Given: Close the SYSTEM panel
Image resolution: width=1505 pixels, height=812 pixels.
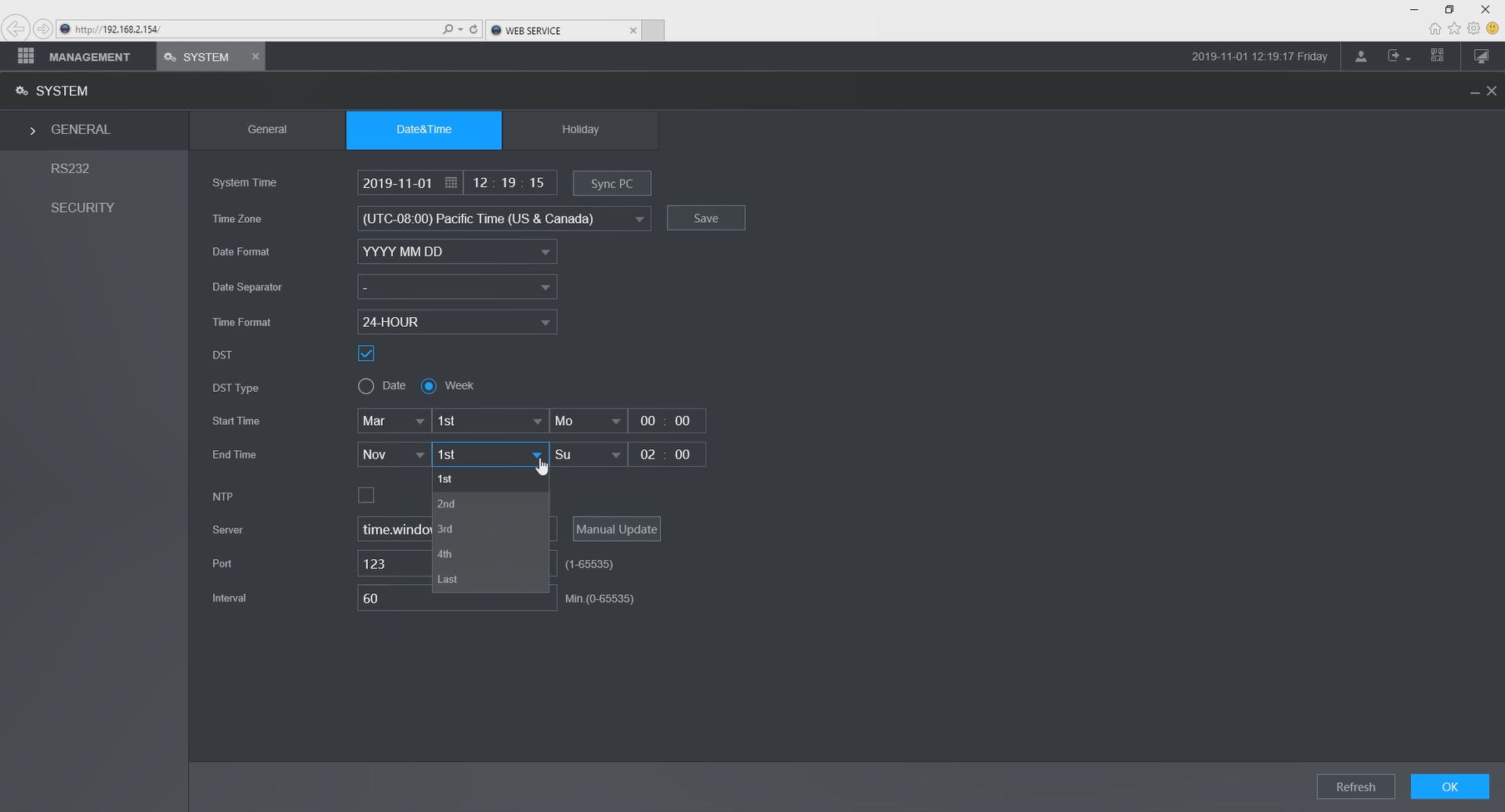Looking at the screenshot, I should point(1492,91).
